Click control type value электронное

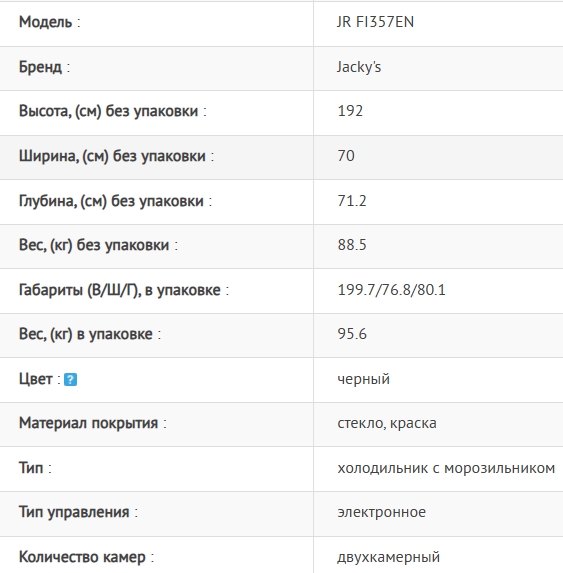tap(381, 512)
